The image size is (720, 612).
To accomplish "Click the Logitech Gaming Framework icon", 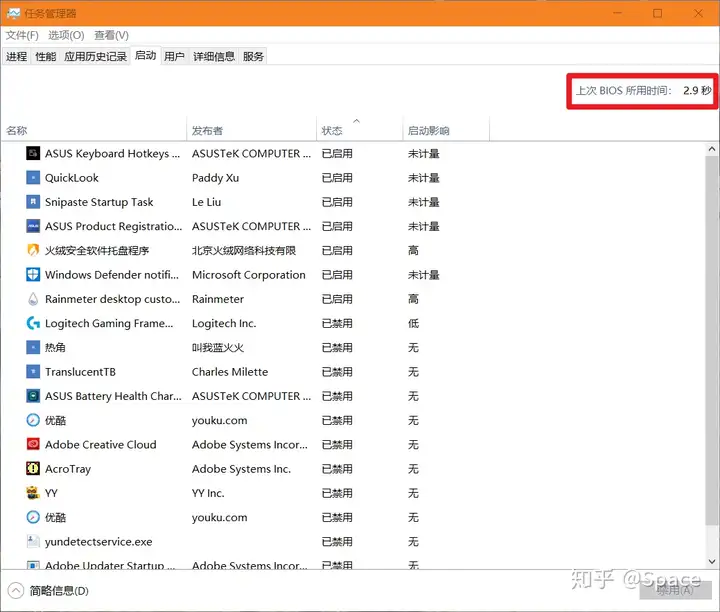I will (33, 323).
